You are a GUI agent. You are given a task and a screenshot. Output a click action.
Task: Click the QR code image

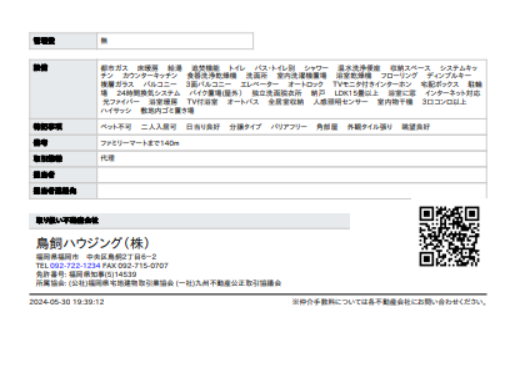[x=449, y=236]
